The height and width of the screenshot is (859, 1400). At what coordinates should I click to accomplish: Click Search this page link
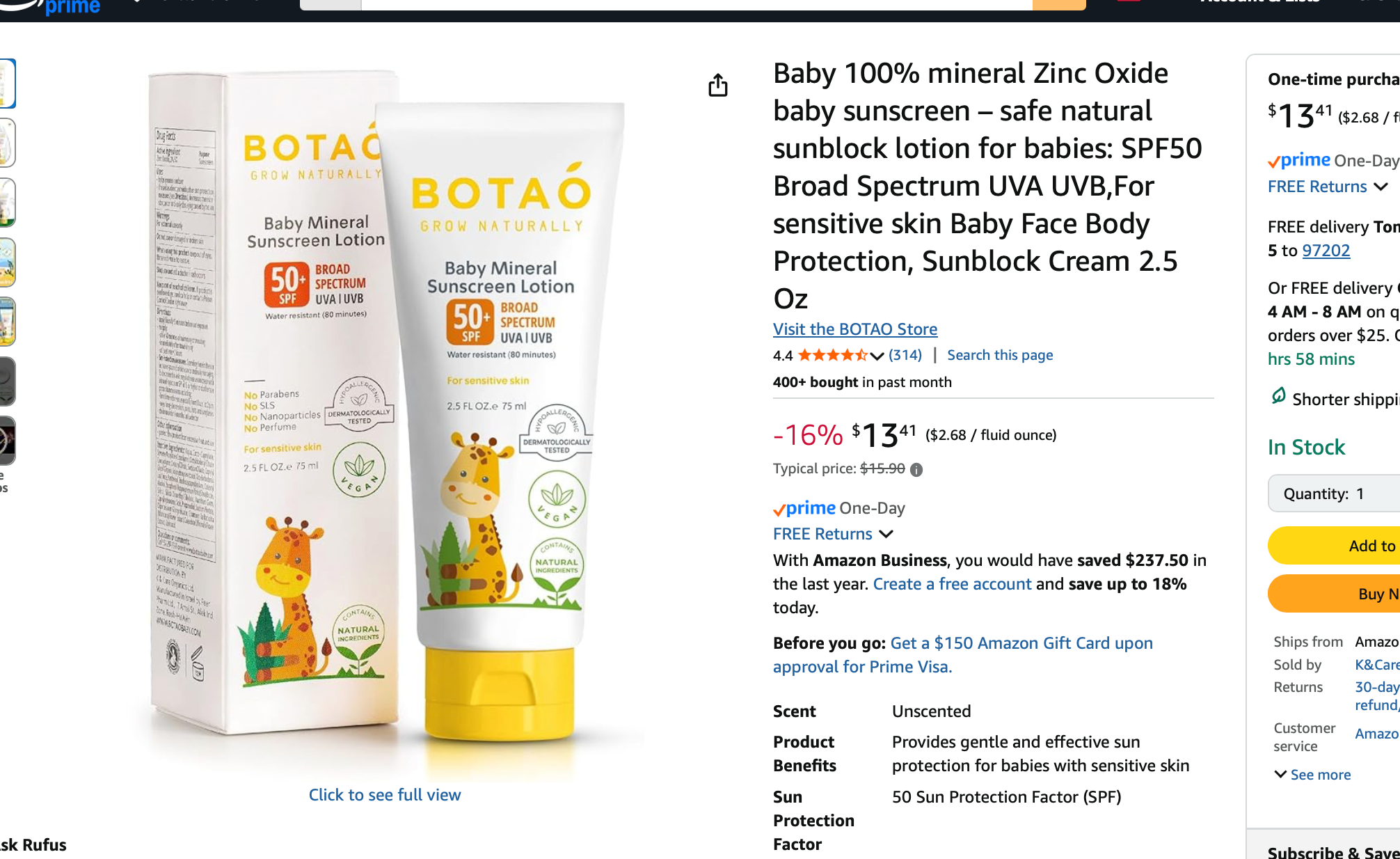click(x=999, y=355)
